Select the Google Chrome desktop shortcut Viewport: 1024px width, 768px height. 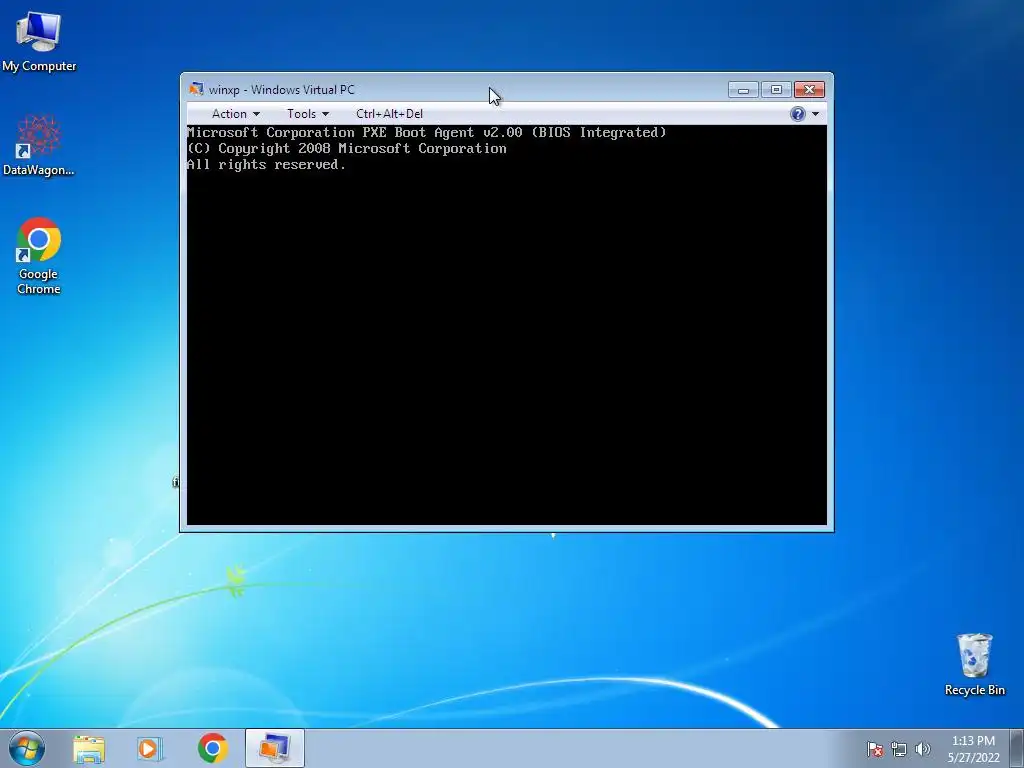[39, 256]
